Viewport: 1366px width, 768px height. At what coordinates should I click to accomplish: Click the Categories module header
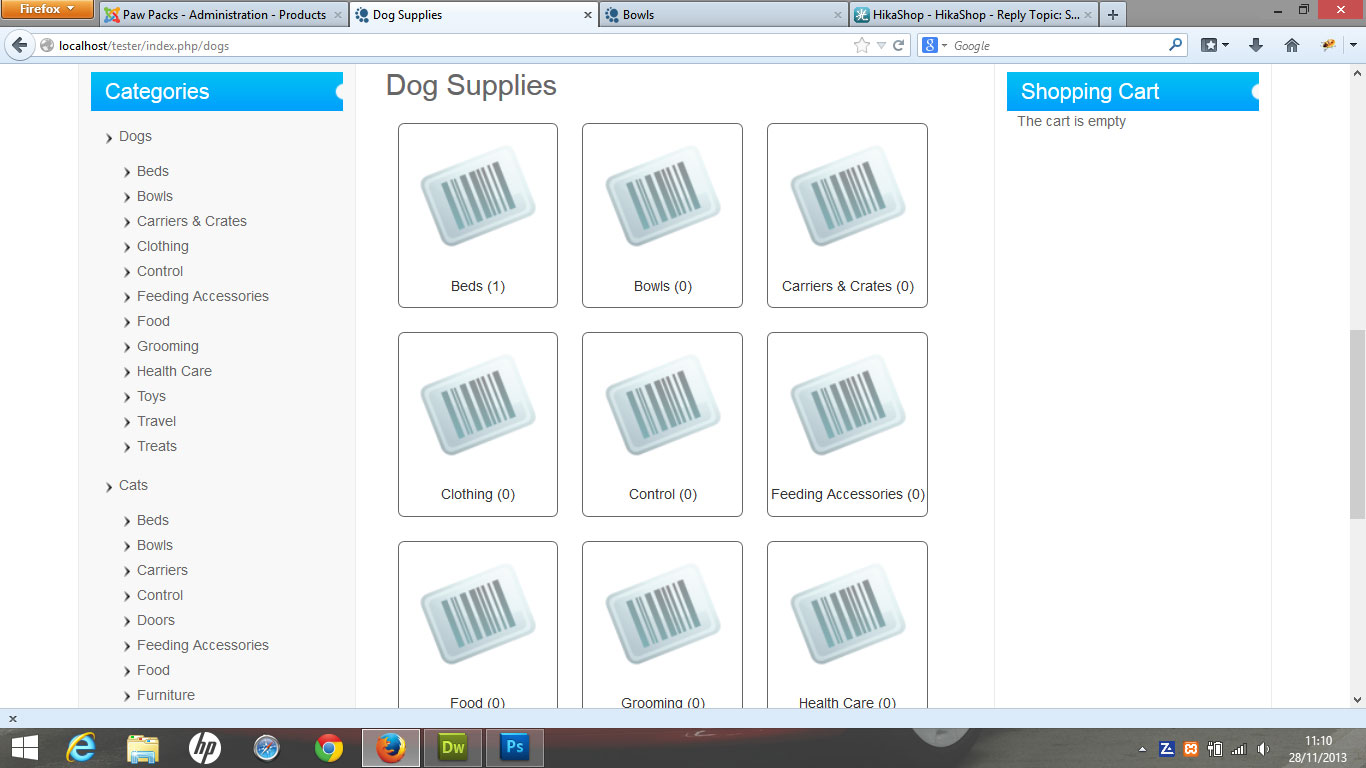tap(217, 91)
